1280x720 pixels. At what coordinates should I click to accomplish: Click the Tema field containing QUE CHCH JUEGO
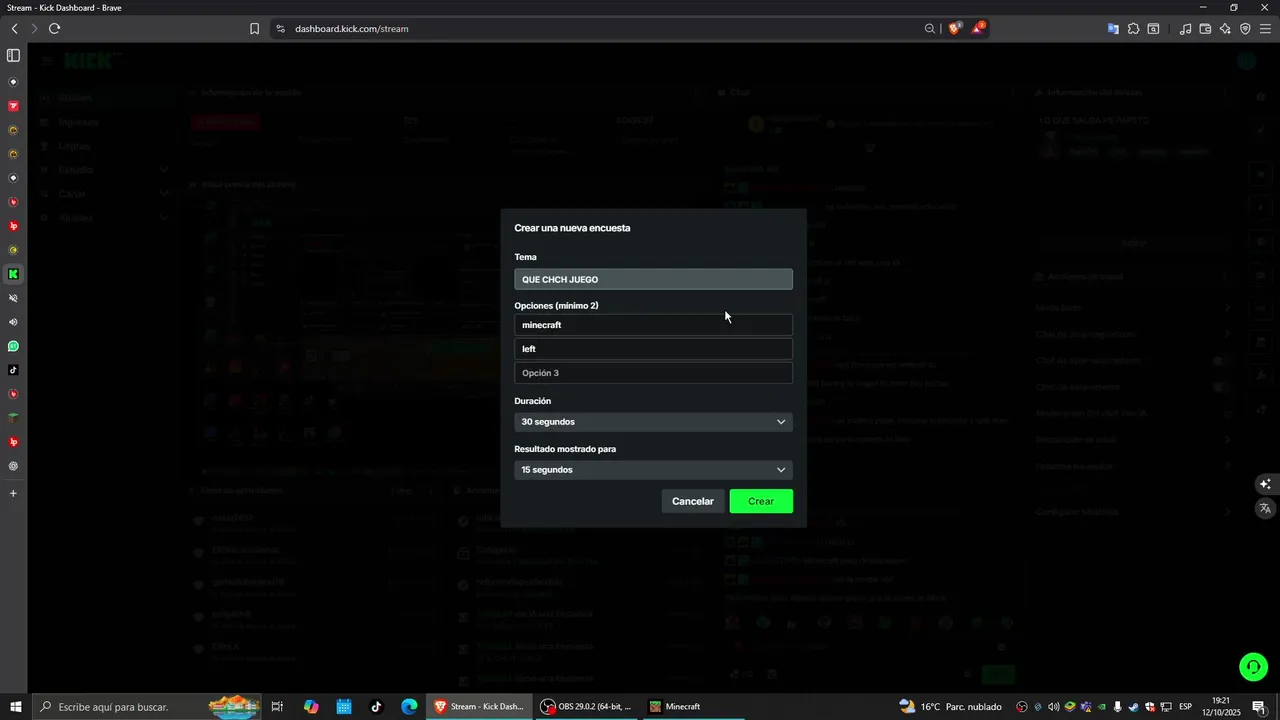tap(653, 279)
